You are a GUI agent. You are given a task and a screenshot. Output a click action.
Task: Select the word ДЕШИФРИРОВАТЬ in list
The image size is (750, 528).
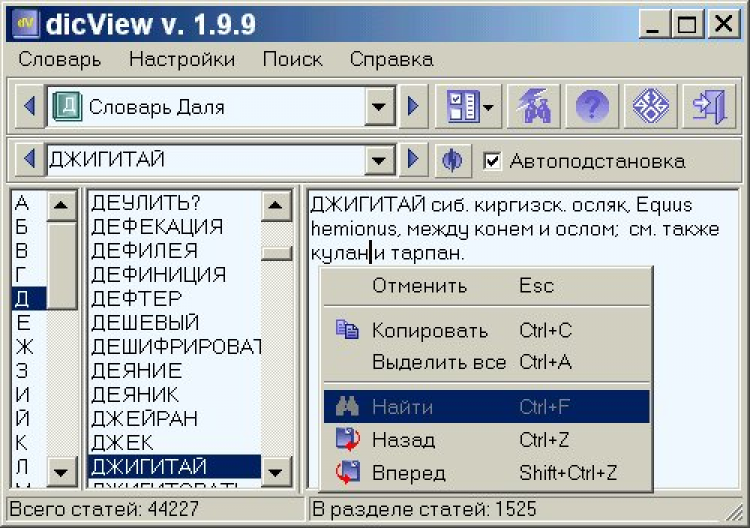175,347
